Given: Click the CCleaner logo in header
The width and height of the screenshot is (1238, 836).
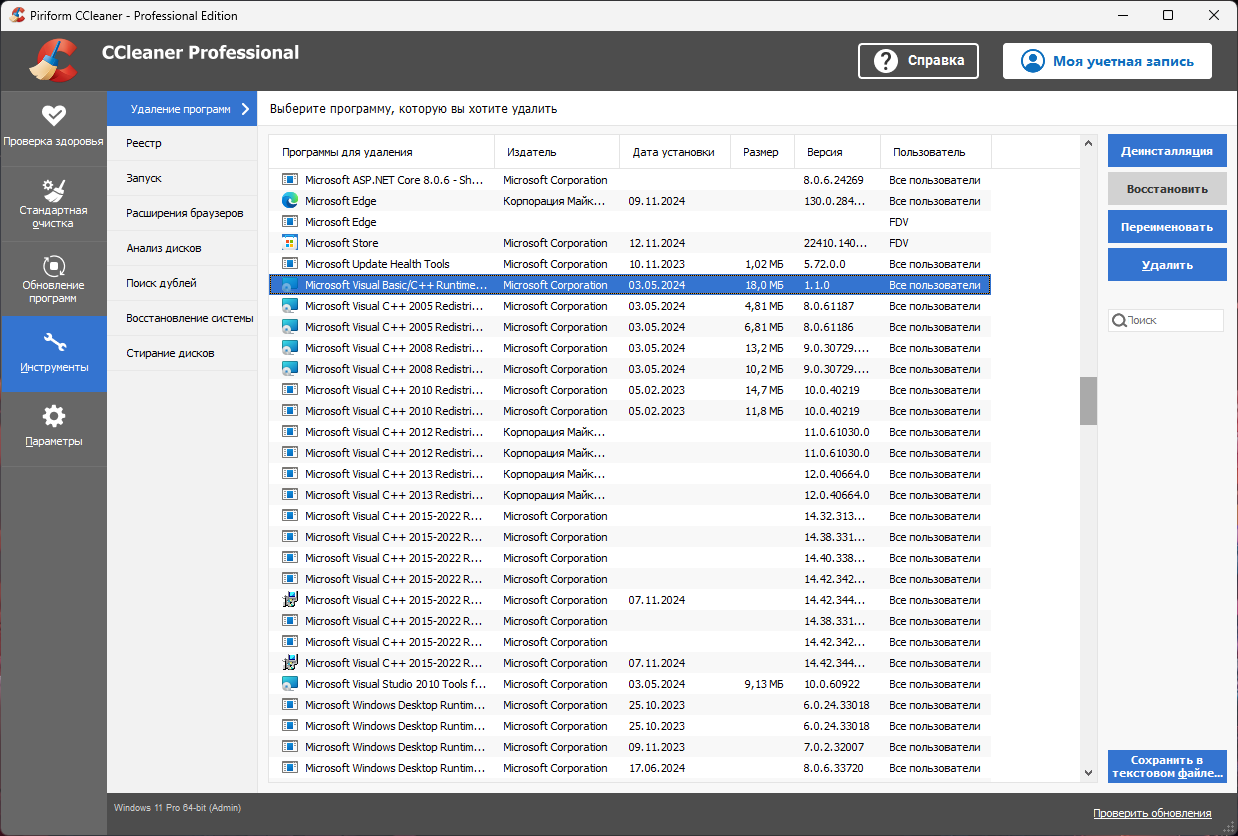Looking at the screenshot, I should coord(53,60).
